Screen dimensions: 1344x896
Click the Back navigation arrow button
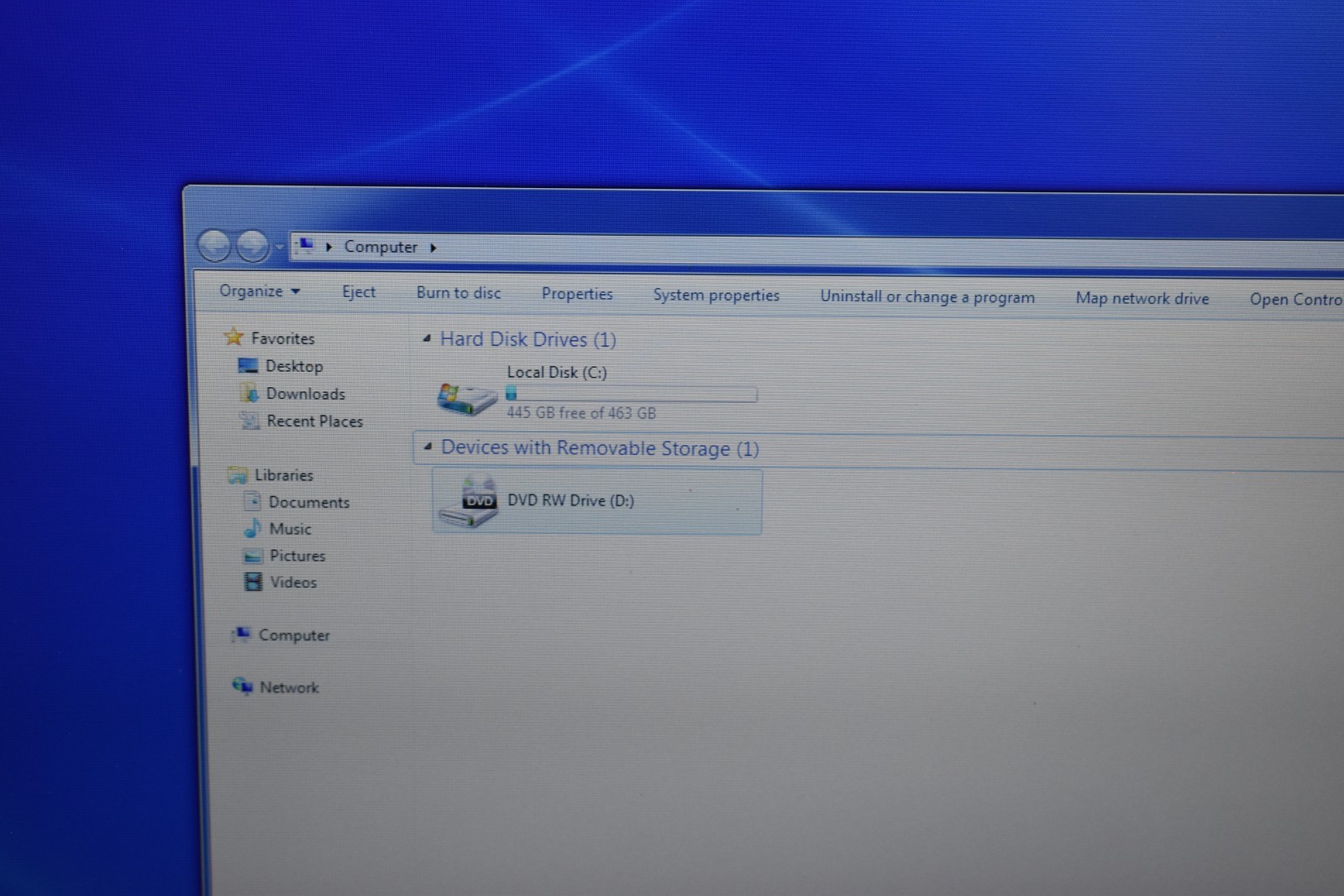pyautogui.click(x=215, y=246)
